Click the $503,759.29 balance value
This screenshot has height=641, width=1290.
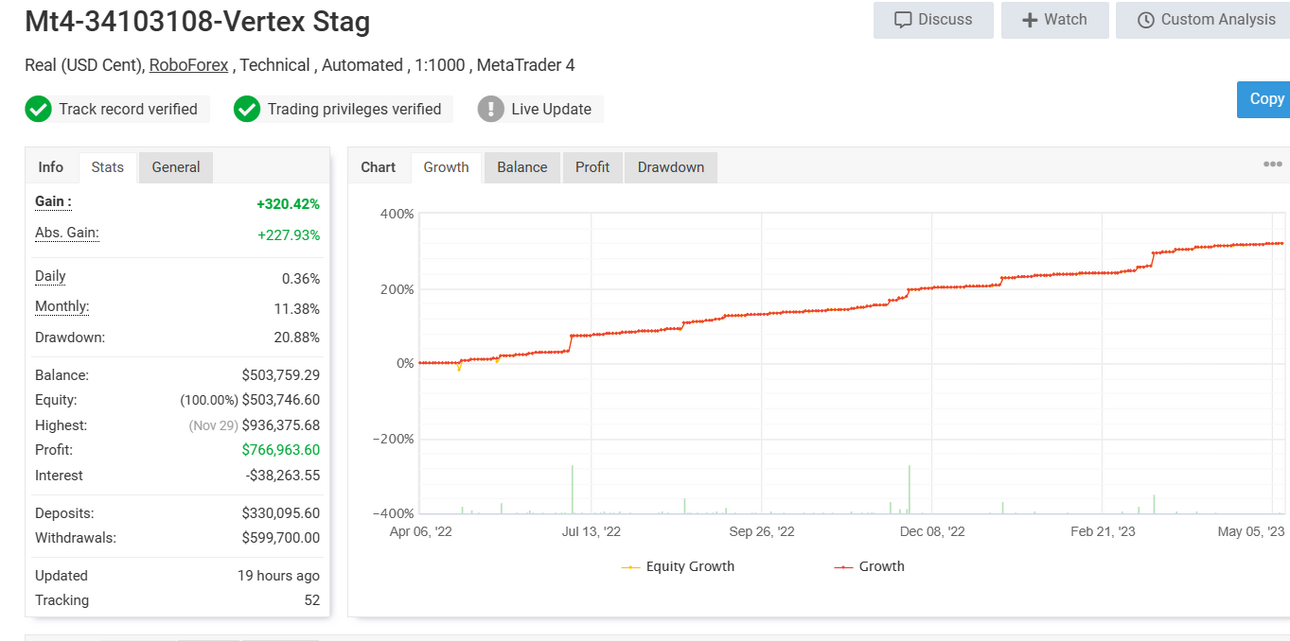[x=281, y=376]
